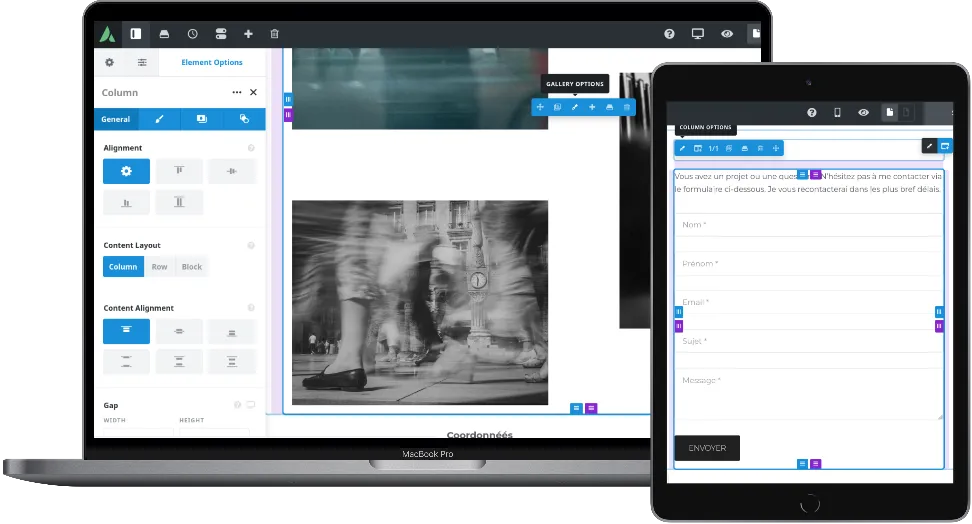Open the background image tab
Image resolution: width=972 pixels, height=524 pixels.
coord(201,119)
